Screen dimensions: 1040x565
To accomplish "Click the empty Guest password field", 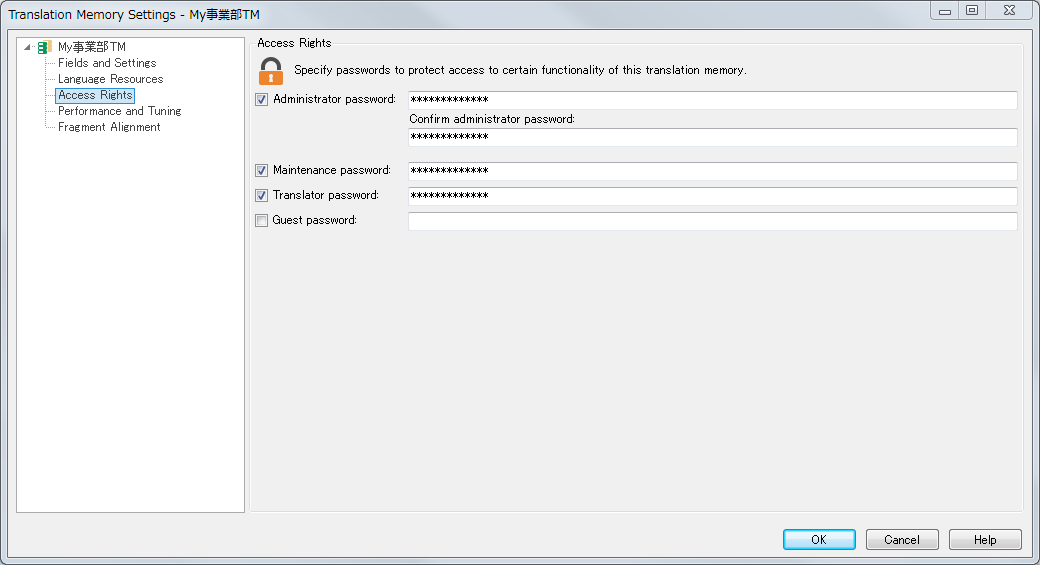I will click(x=712, y=221).
